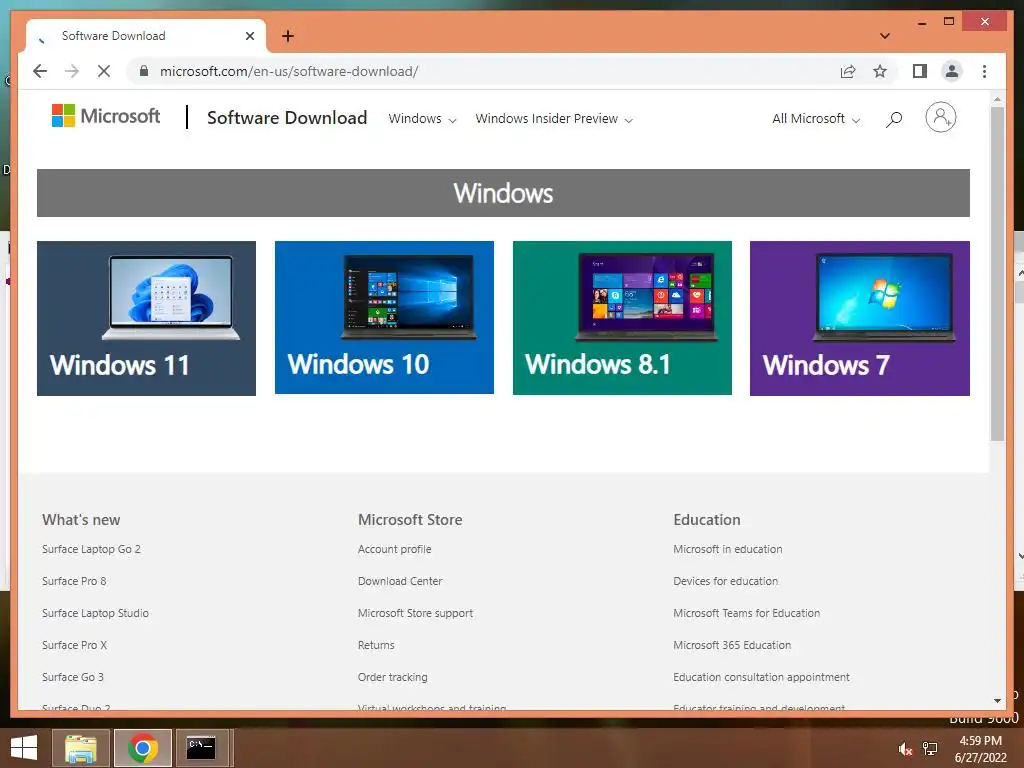
Task: Open Microsoft Store support link
Action: pyautogui.click(x=415, y=613)
